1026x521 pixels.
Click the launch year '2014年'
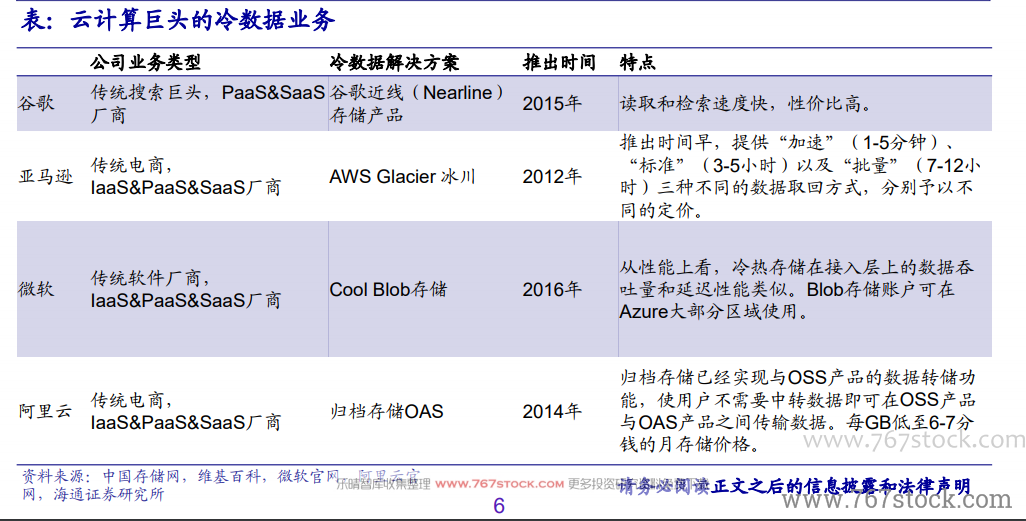click(552, 411)
